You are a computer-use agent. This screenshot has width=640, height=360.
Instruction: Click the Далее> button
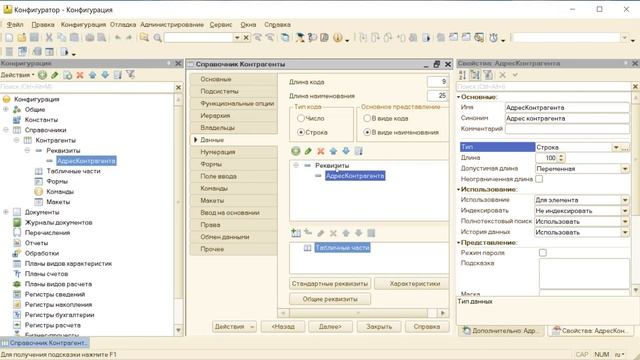[x=330, y=327]
